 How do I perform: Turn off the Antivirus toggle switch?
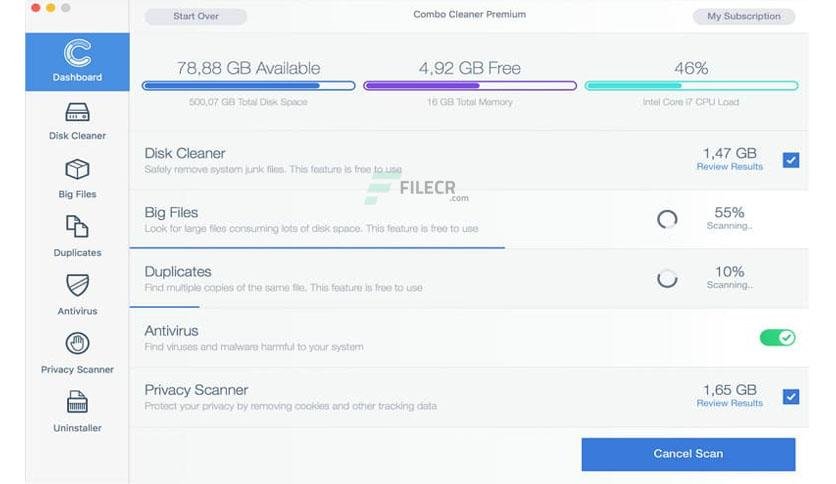pos(777,337)
